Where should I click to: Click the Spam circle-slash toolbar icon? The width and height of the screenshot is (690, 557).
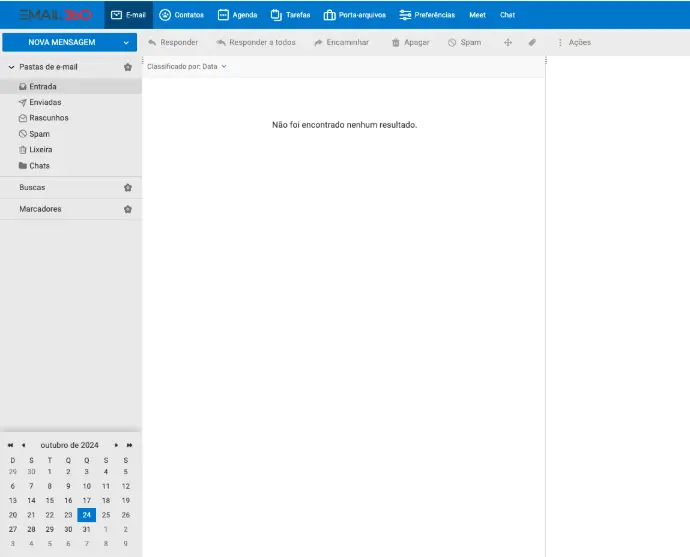pyautogui.click(x=452, y=42)
